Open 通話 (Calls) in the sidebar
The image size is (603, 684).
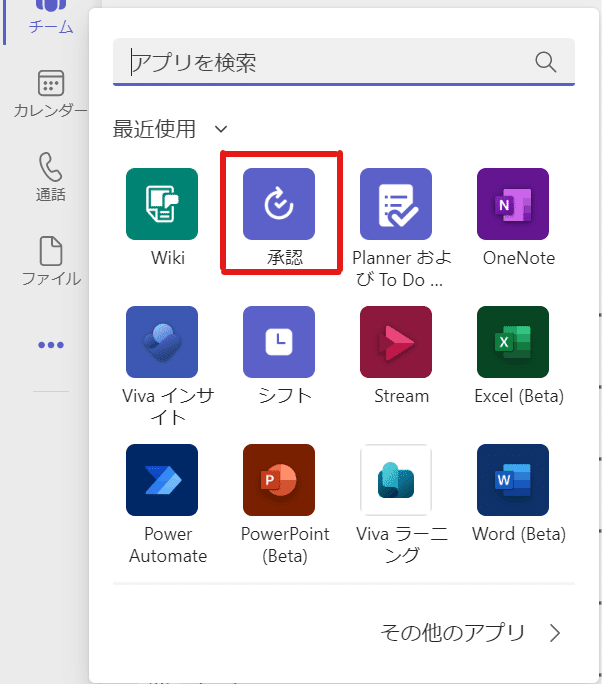(51, 177)
